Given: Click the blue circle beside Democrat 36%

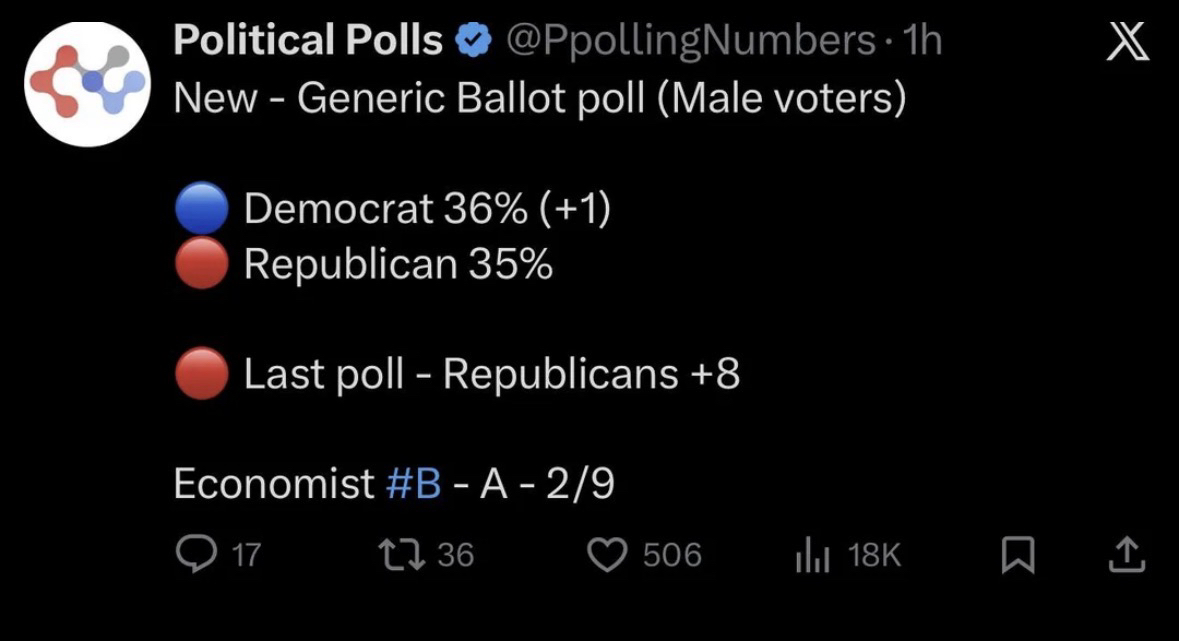Looking at the screenshot, I should coord(203,210).
